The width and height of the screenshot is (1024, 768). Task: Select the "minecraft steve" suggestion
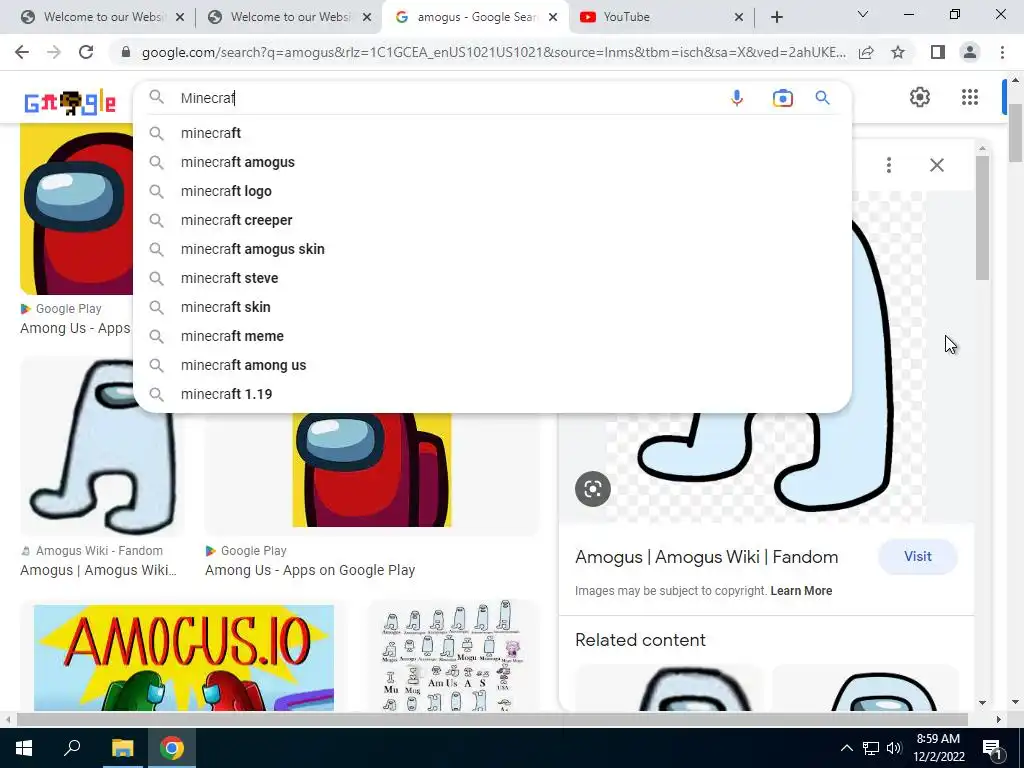[492, 278]
